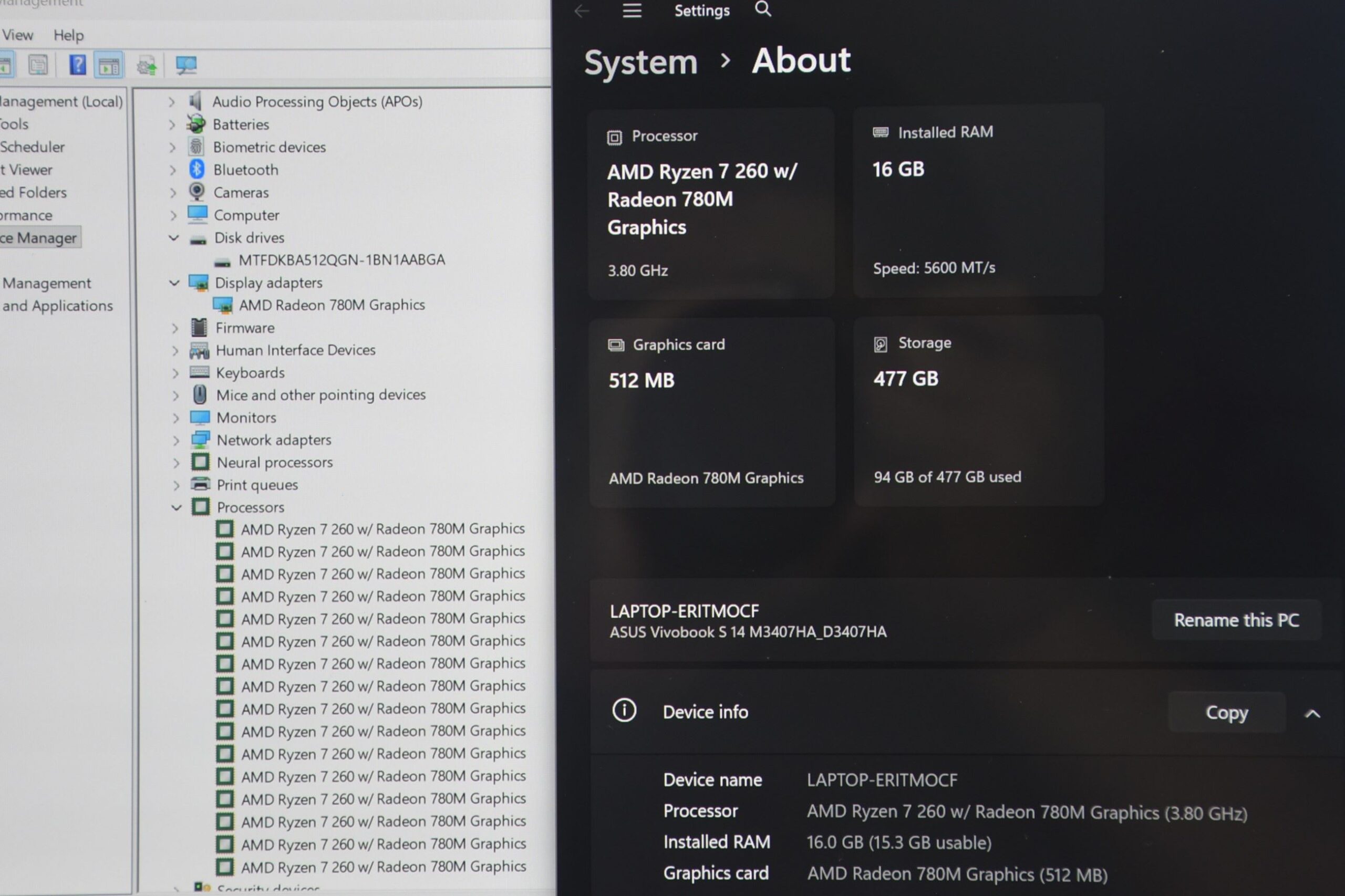Viewport: 1345px width, 896px height.
Task: Click the Settings back arrow
Action: point(581,11)
